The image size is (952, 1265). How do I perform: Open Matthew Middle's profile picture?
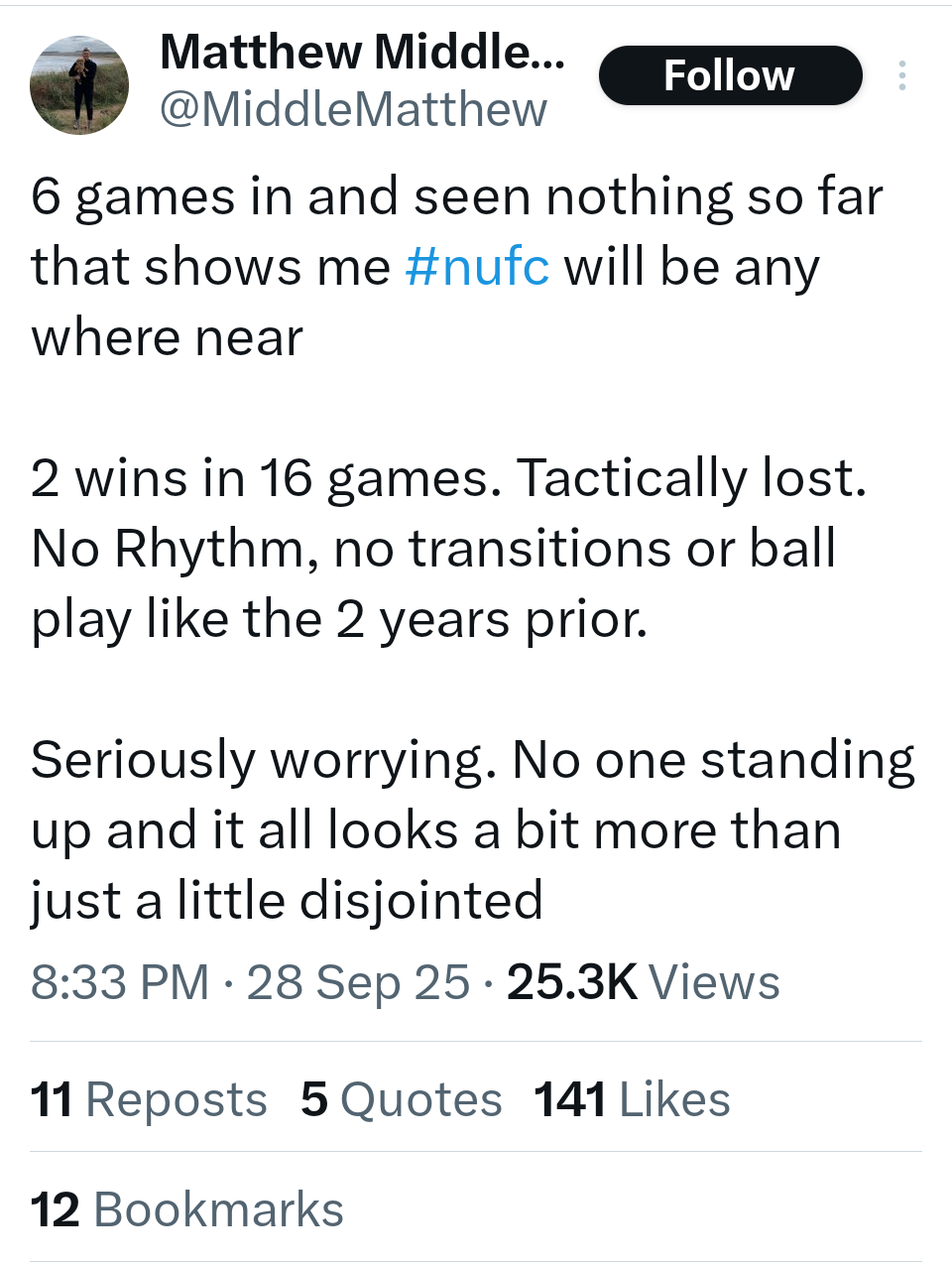(79, 85)
